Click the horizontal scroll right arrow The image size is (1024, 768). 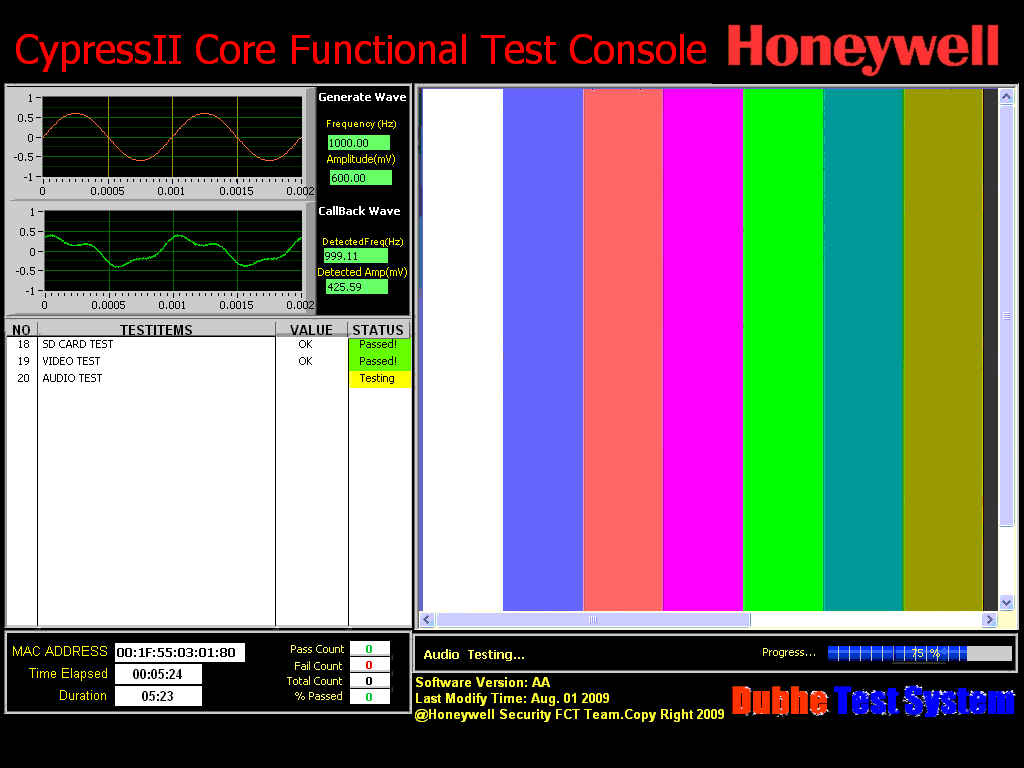click(989, 619)
